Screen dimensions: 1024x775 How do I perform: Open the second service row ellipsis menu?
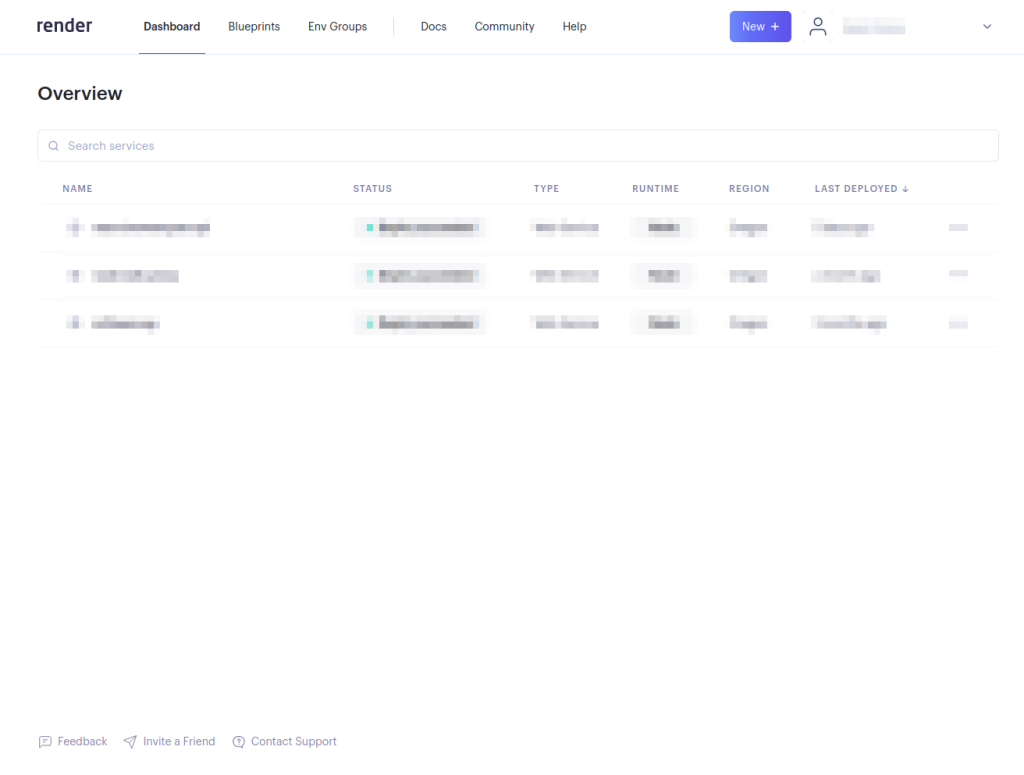point(957,275)
